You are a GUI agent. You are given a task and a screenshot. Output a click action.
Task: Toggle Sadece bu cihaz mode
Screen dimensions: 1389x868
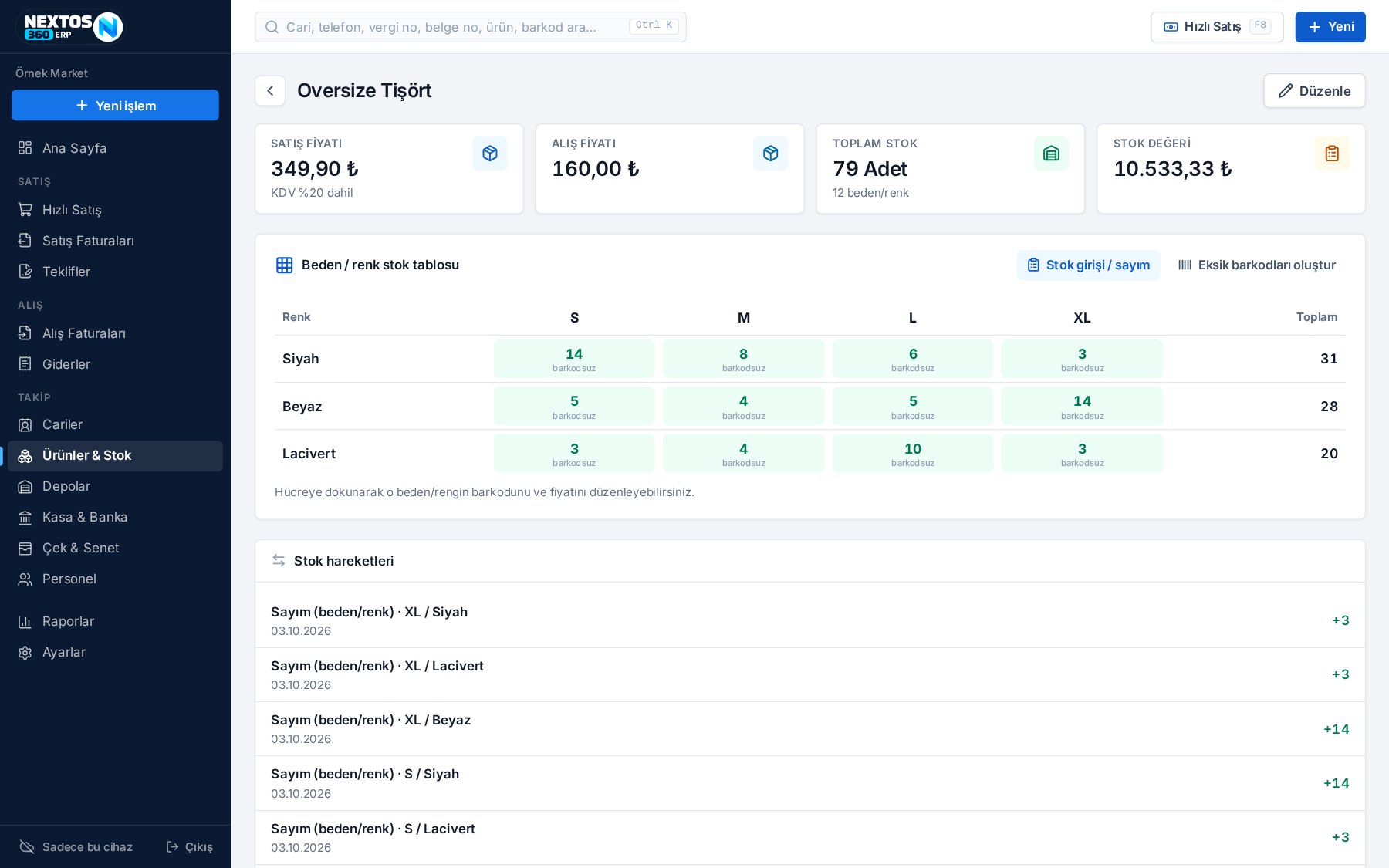(76, 847)
